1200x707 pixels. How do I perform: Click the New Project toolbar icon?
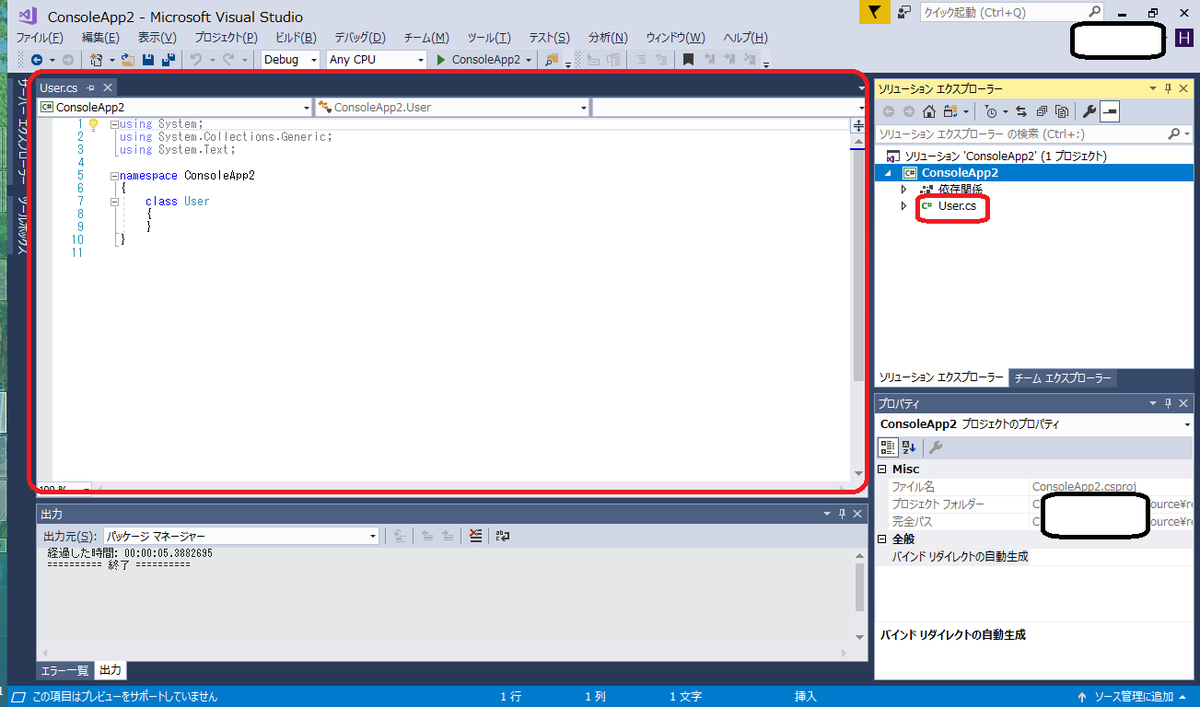97,60
